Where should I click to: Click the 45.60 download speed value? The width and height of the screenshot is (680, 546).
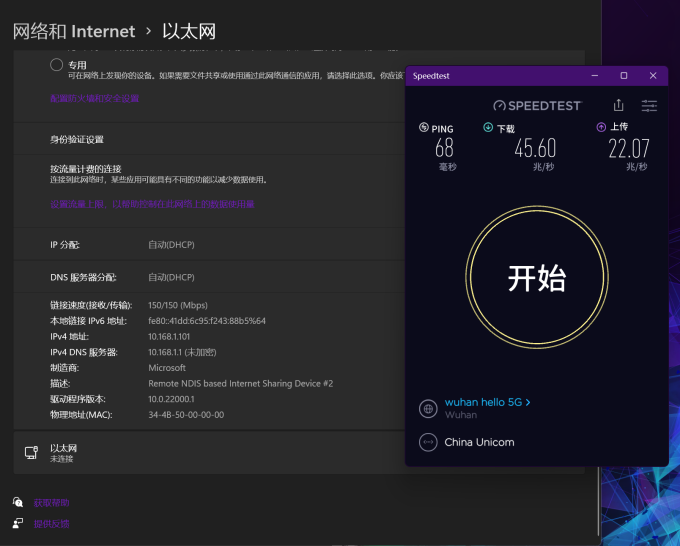535,148
